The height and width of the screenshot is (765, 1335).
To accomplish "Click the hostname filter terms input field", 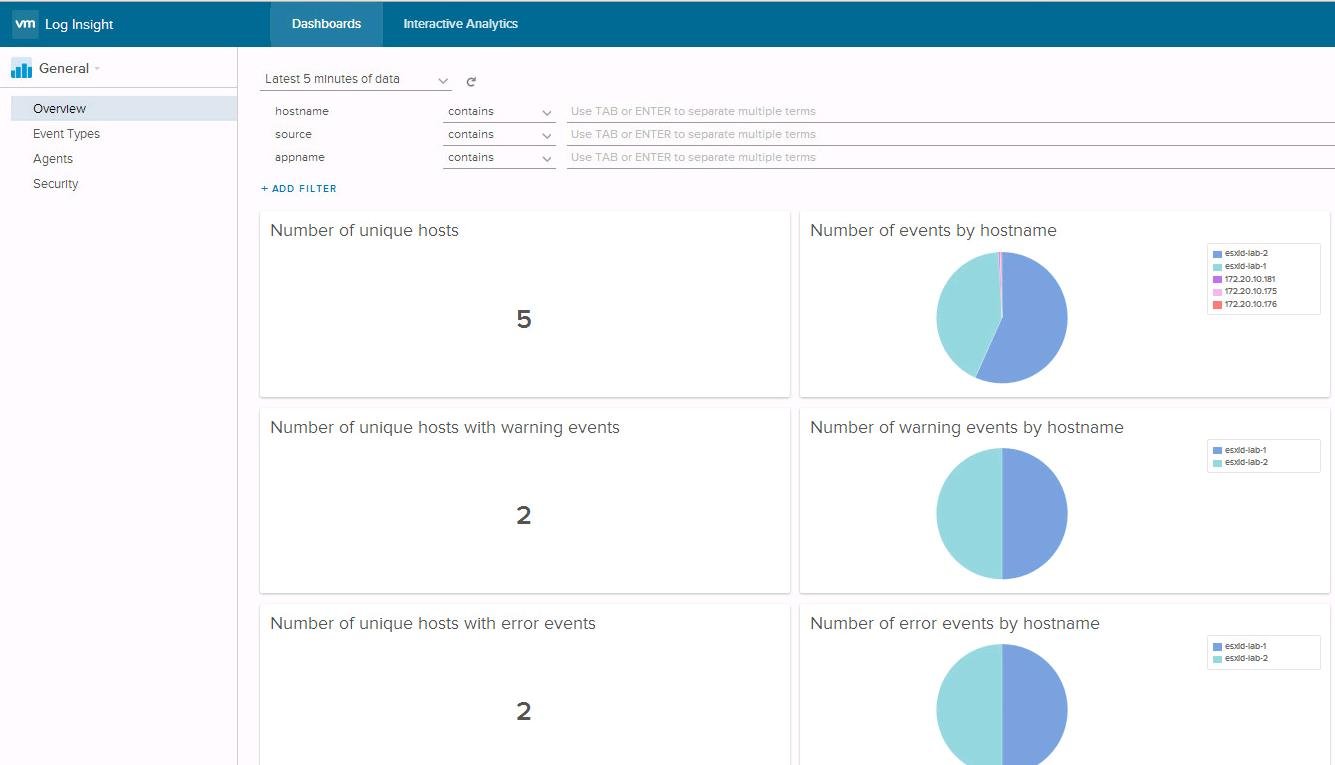I will click(x=948, y=112).
